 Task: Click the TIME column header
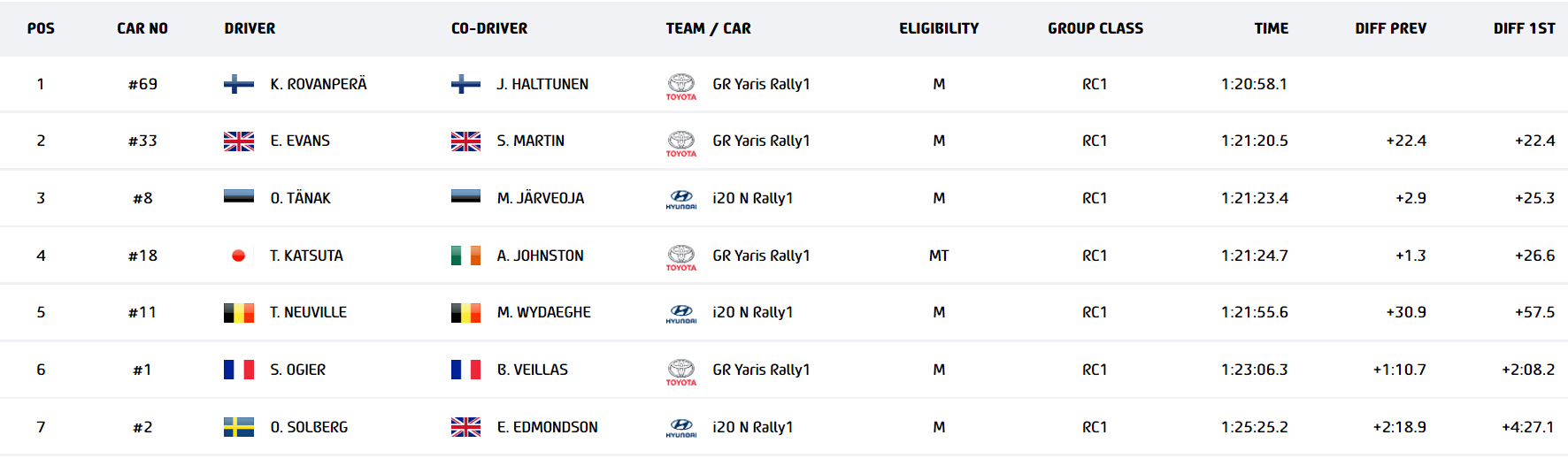[x=1271, y=28]
